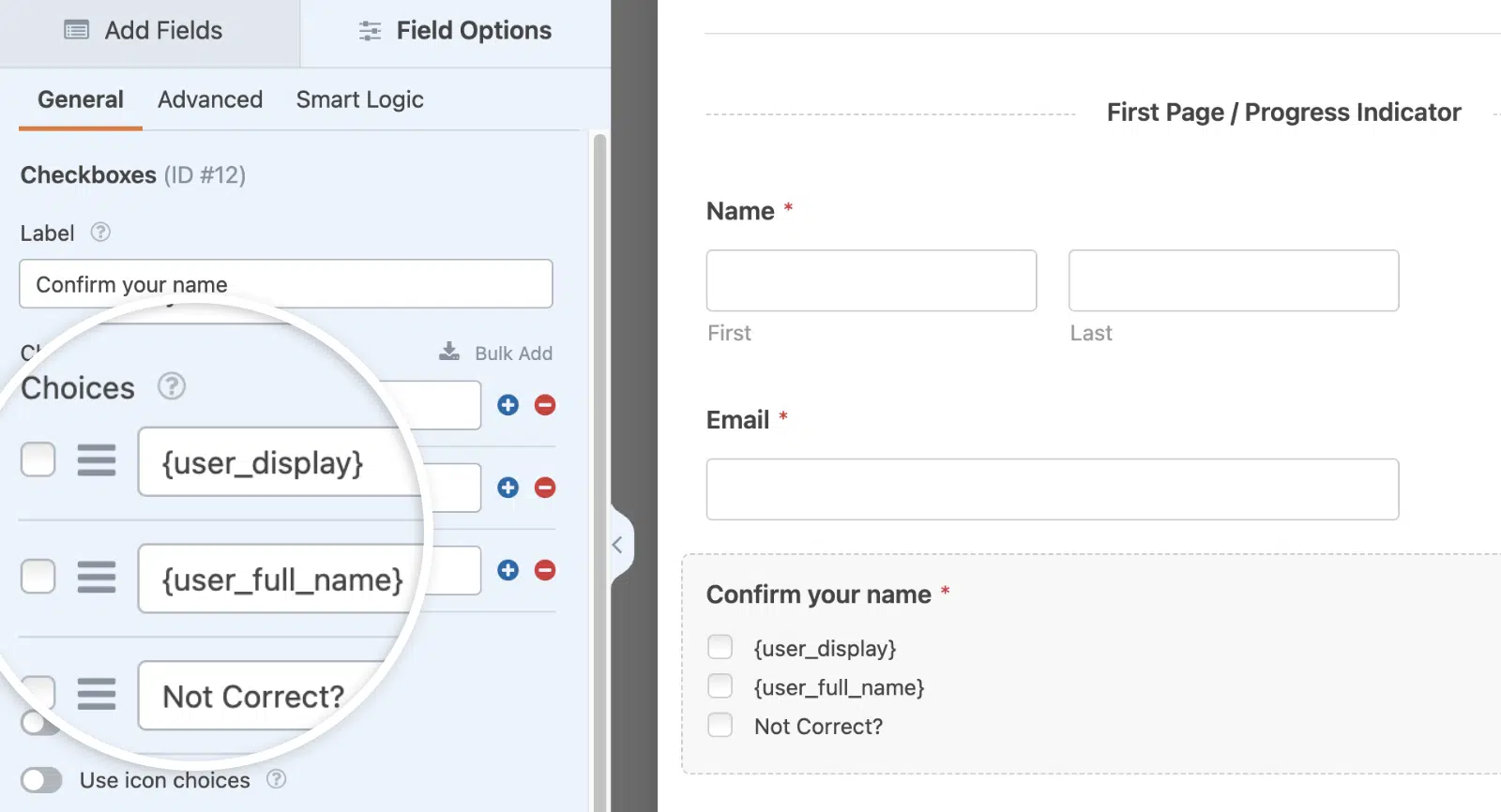Check {user_full_name} in the preview form
The height and width of the screenshot is (812, 1501).
point(720,686)
